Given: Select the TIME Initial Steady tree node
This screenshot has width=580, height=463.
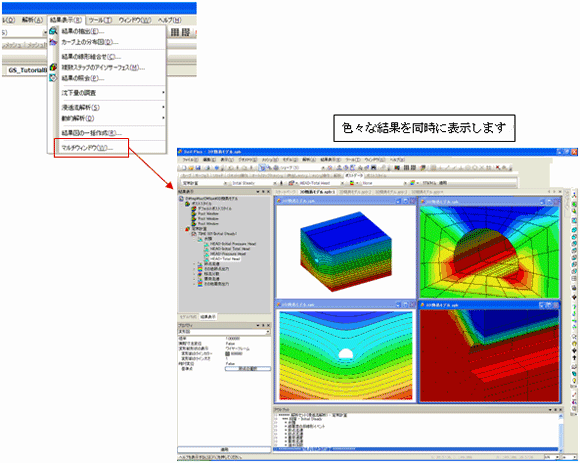Looking at the screenshot, I should [218, 234].
